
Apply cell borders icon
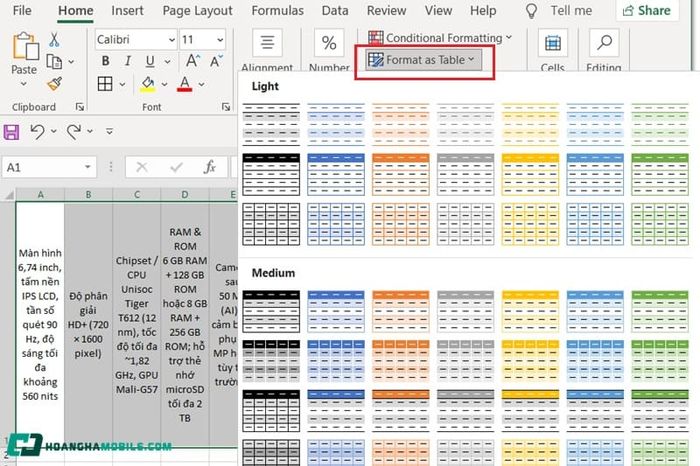coord(105,83)
